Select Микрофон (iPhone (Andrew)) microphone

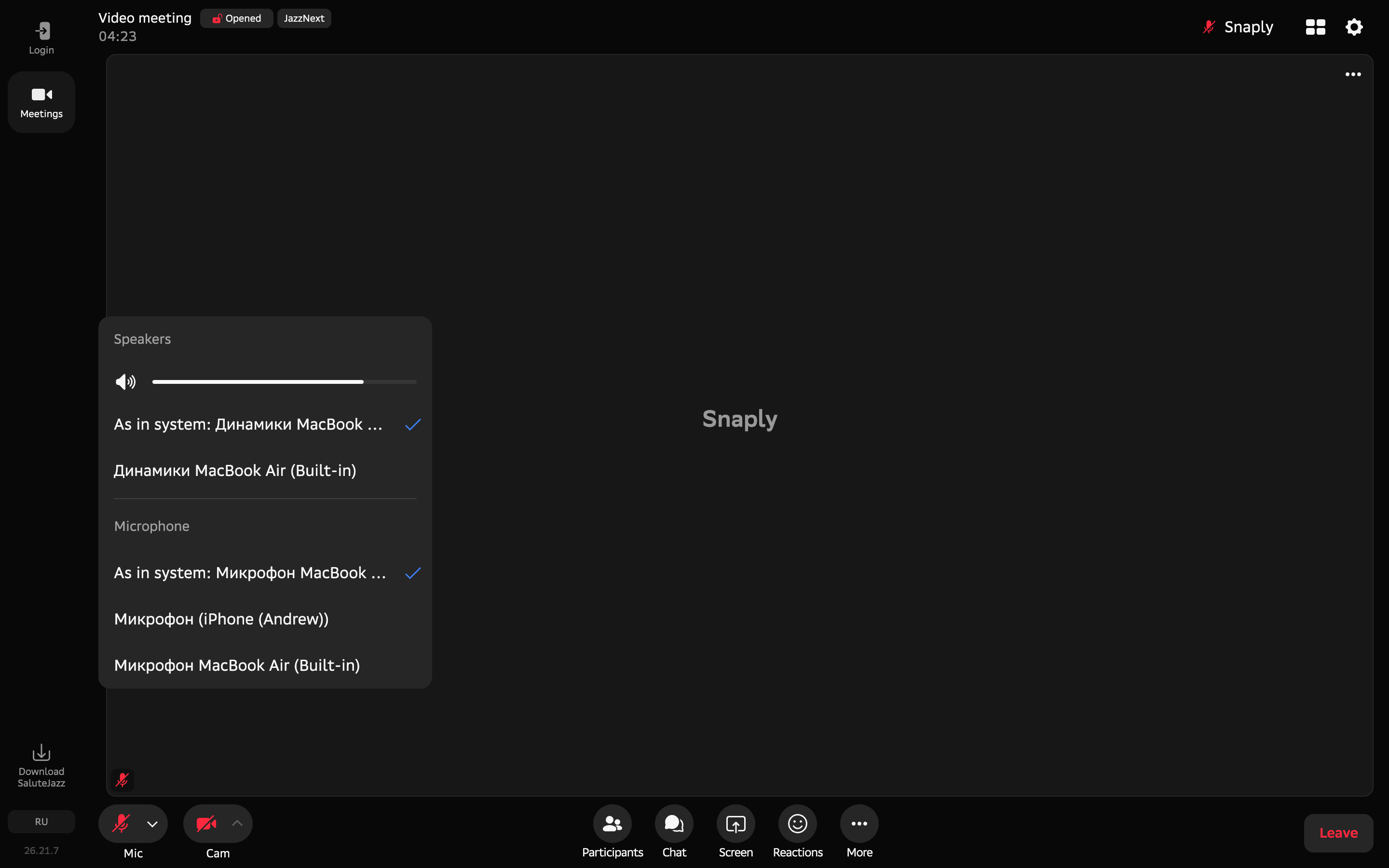tap(265, 619)
